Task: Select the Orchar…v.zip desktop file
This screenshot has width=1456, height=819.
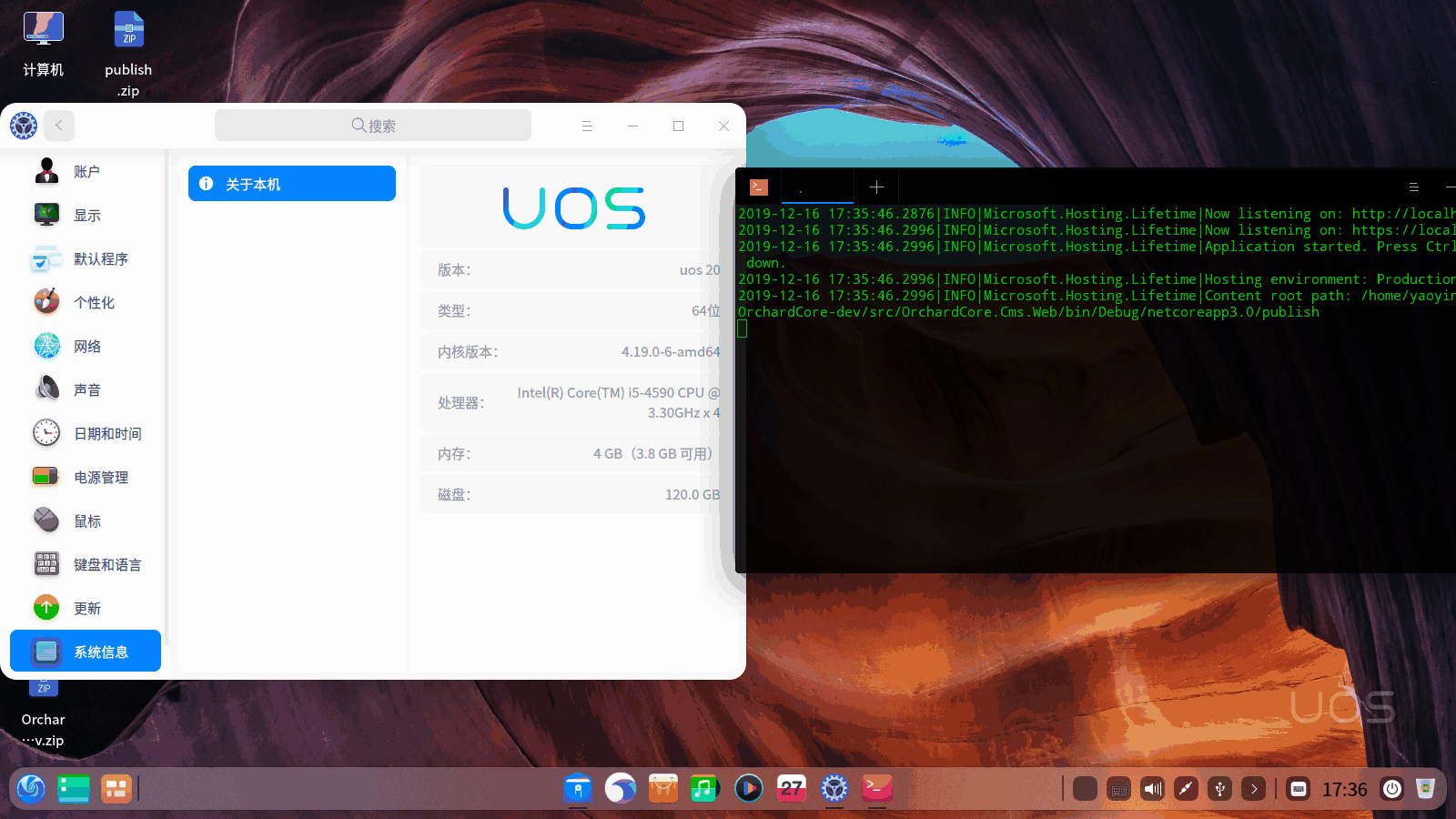Action: pyautogui.click(x=43, y=715)
